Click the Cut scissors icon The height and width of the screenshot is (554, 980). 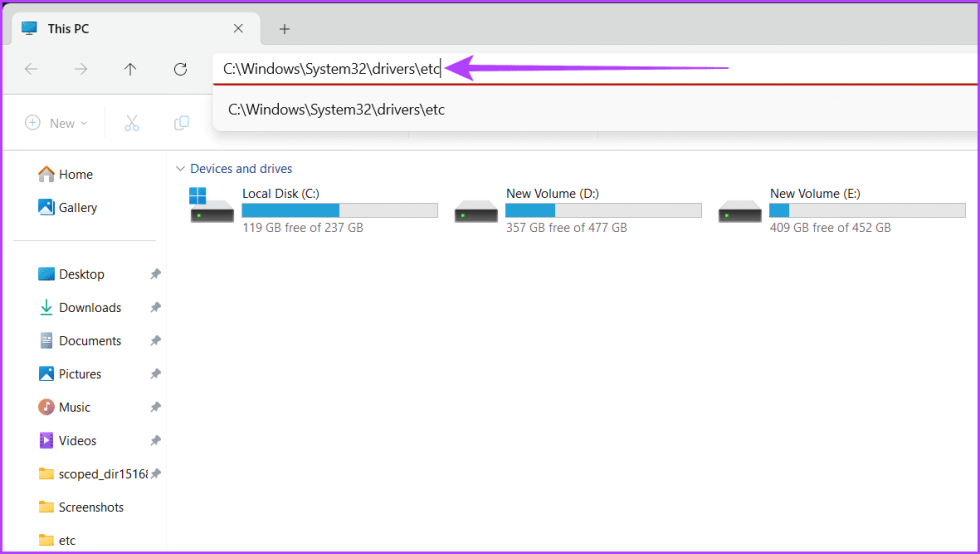pyautogui.click(x=132, y=123)
